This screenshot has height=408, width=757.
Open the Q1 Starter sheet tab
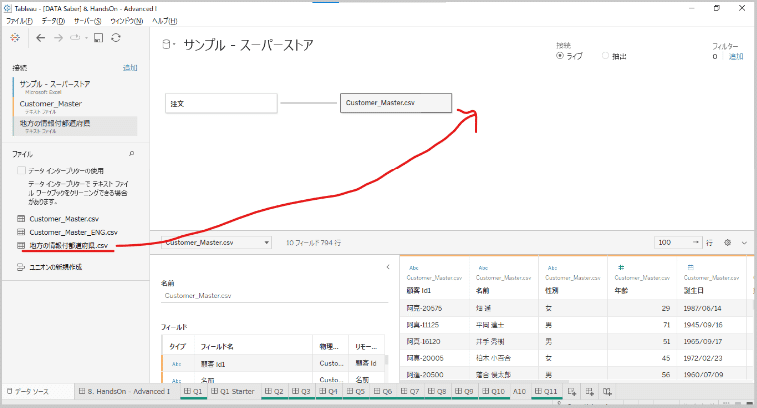pyautogui.click(x=233, y=391)
